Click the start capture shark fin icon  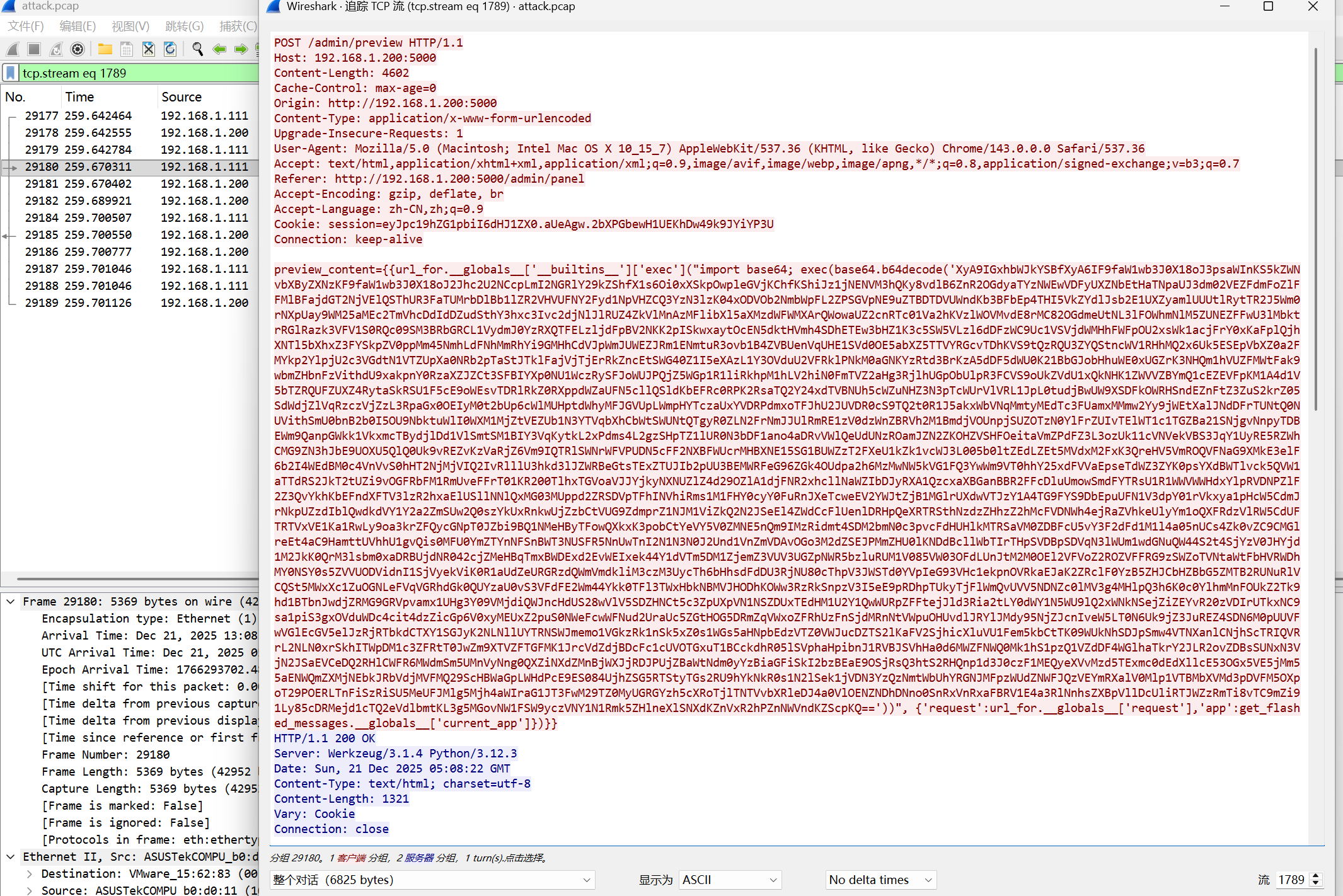(13, 49)
